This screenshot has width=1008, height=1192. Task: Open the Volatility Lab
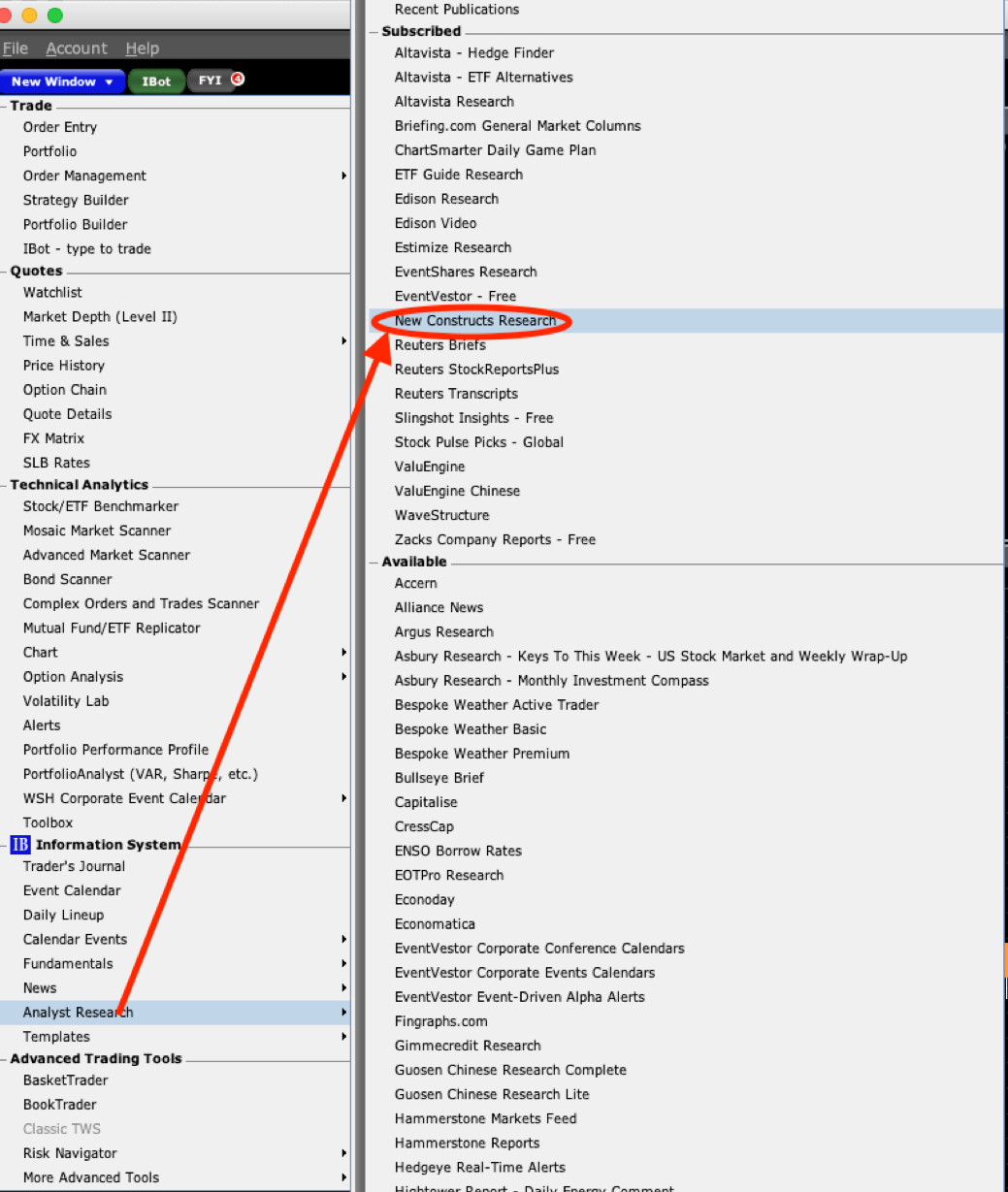65,700
